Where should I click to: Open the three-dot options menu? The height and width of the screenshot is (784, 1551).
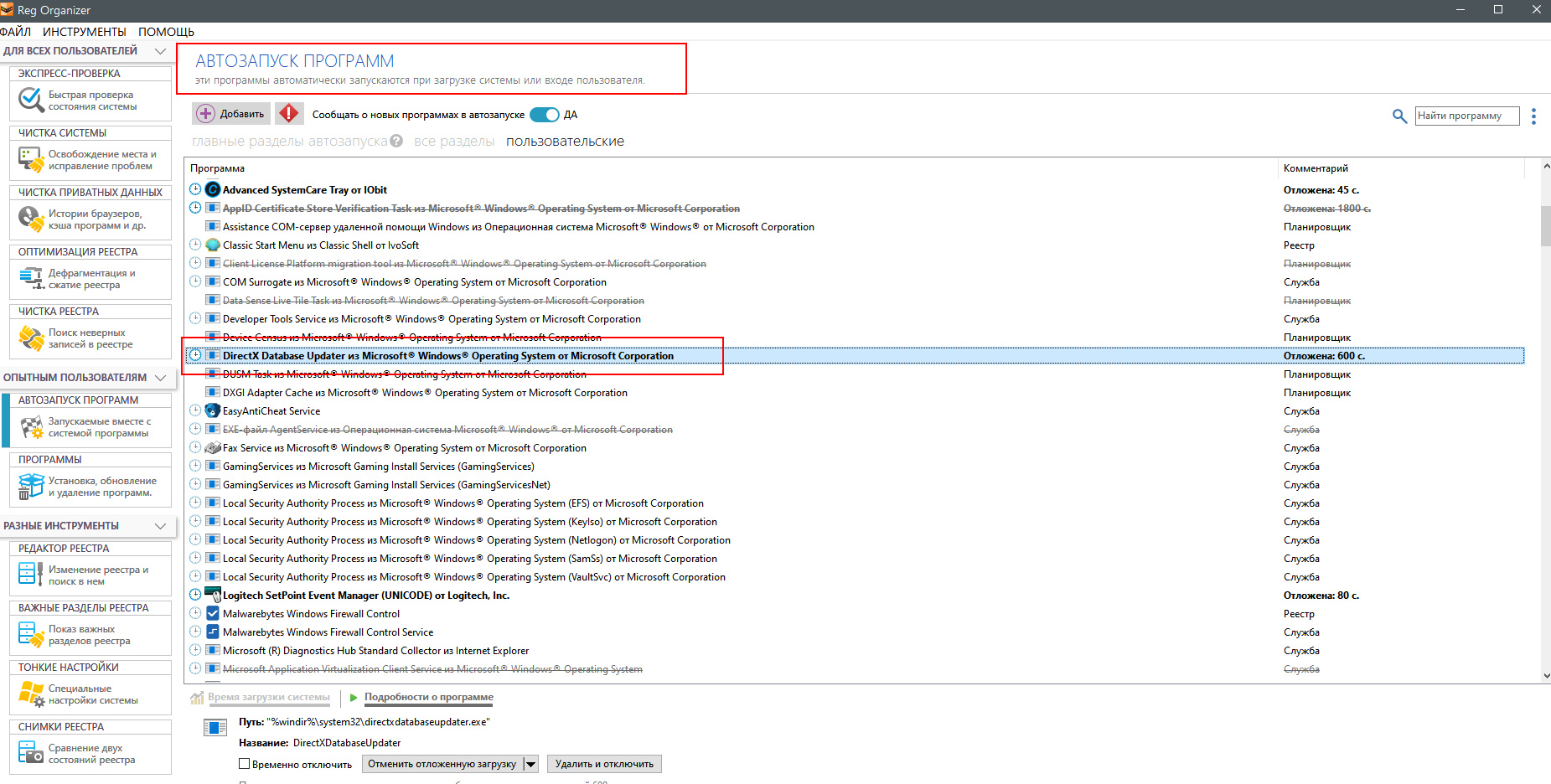click(1533, 116)
